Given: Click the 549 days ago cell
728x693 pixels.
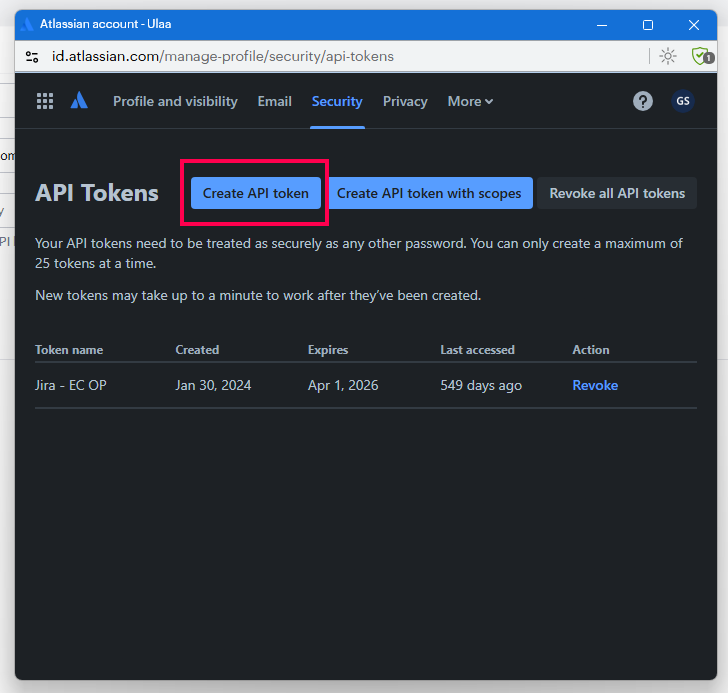Looking at the screenshot, I should coord(481,385).
